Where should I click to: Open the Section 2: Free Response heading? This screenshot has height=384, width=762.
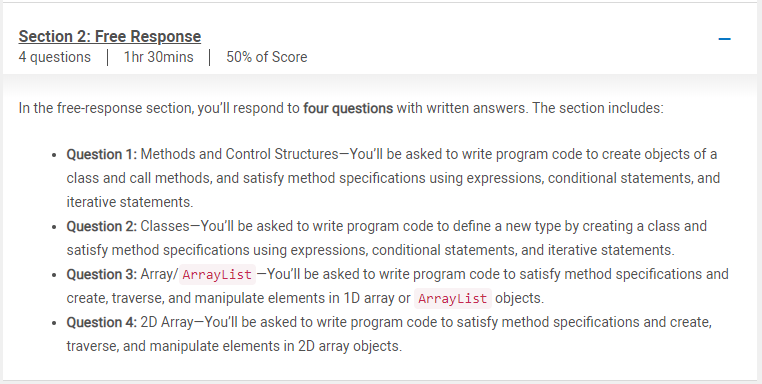click(x=110, y=36)
